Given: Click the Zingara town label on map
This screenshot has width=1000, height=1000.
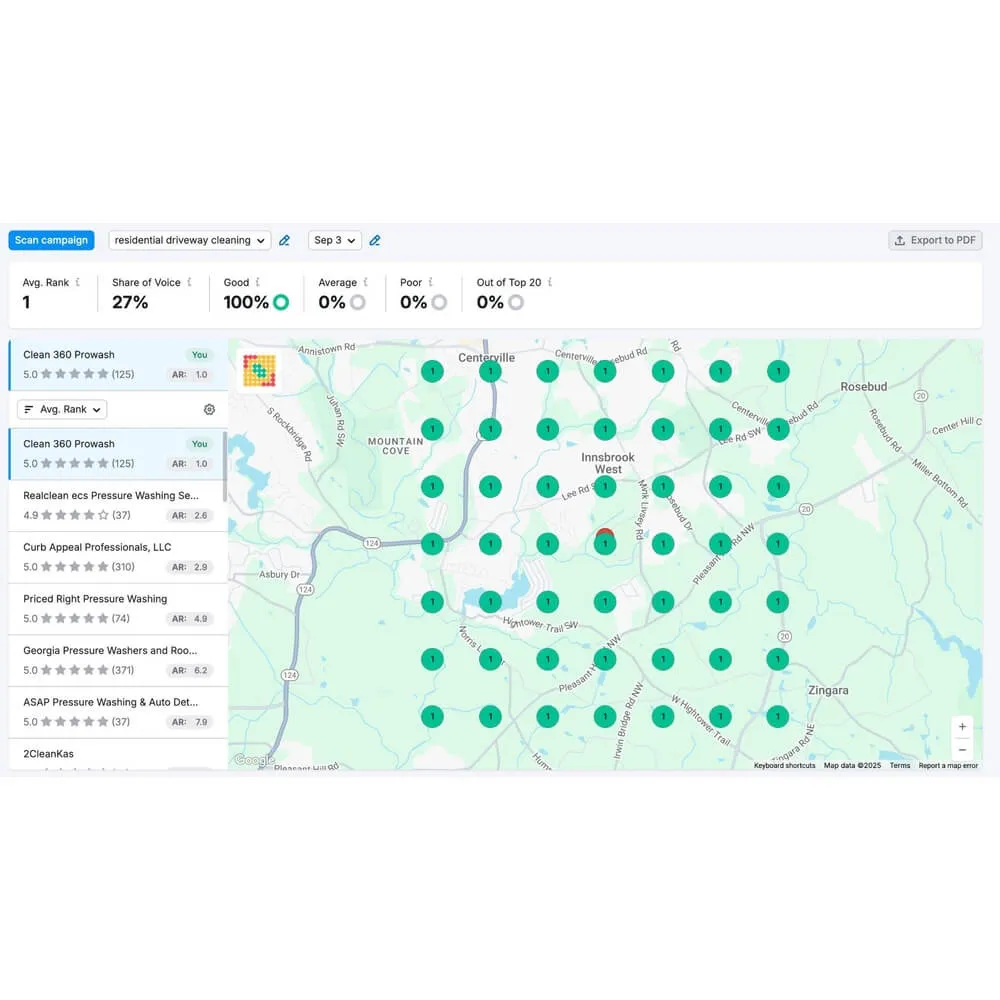Looking at the screenshot, I should click(828, 690).
